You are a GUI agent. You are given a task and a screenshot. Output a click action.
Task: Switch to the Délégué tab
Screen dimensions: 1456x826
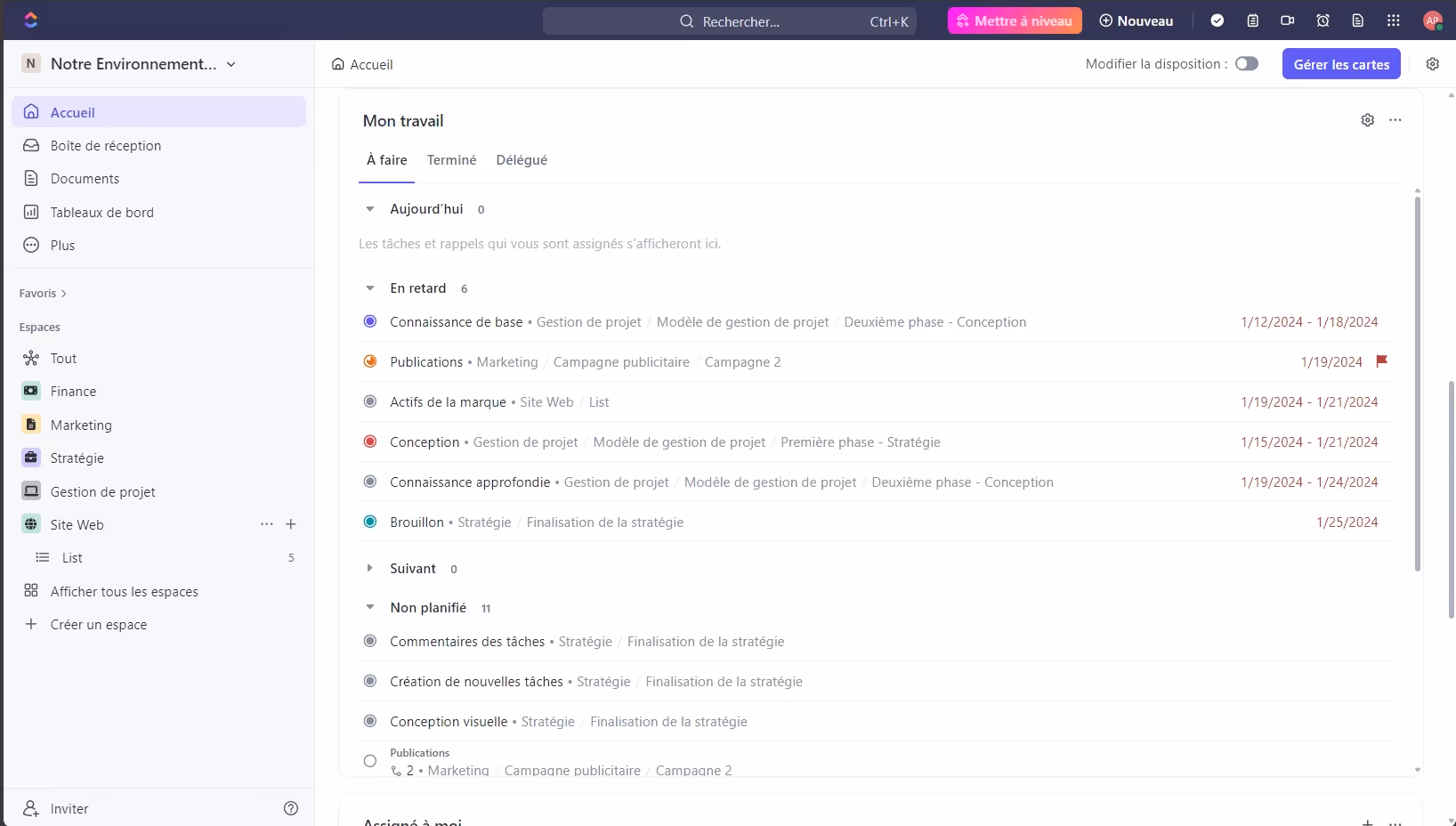point(522,160)
